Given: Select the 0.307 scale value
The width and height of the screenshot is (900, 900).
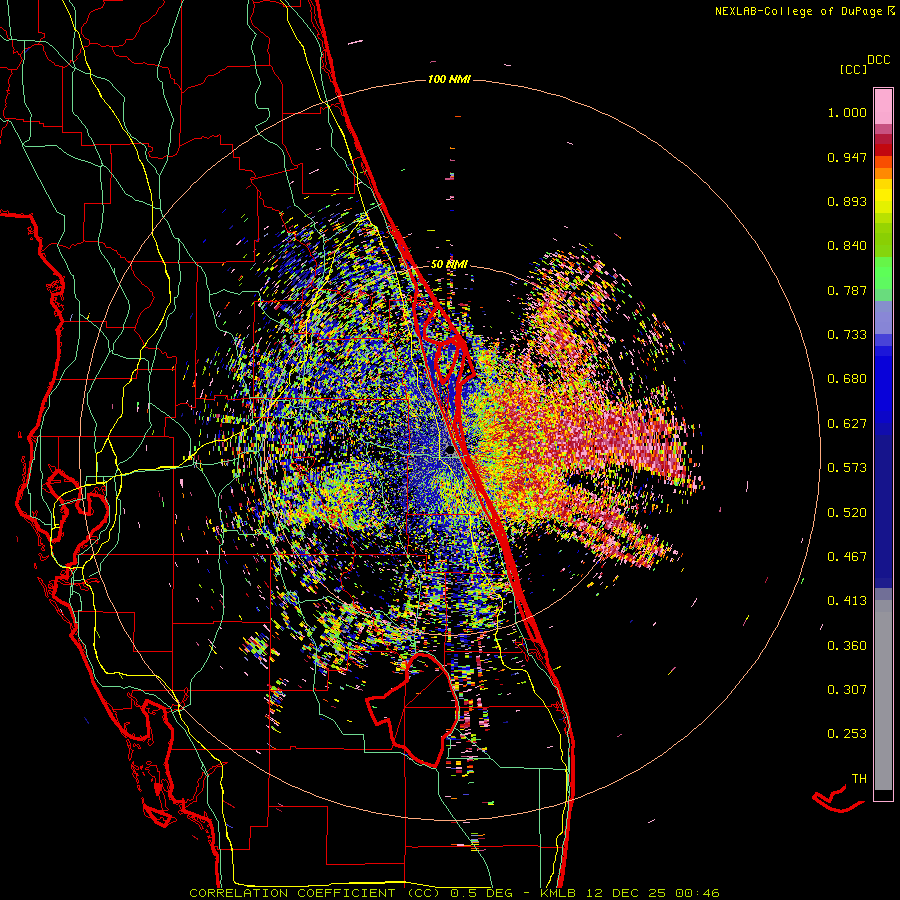Looking at the screenshot, I should pyautogui.click(x=847, y=689).
